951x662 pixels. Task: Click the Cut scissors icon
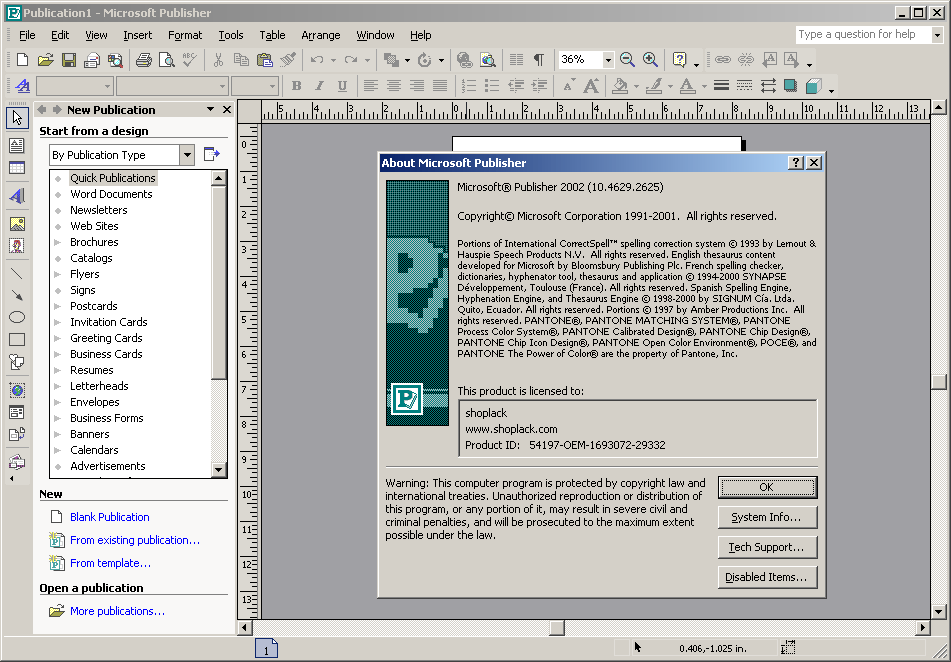[x=218, y=59]
